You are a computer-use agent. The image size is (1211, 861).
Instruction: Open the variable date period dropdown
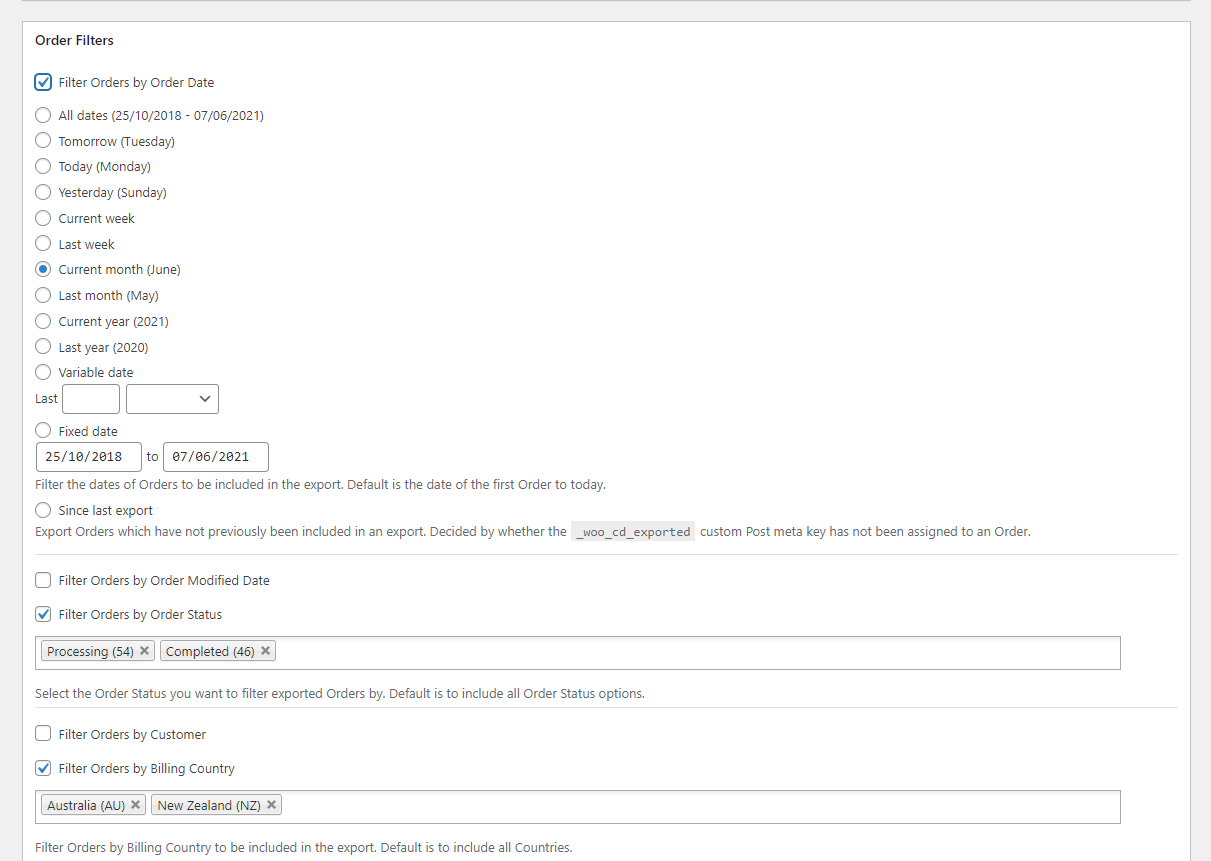(x=172, y=399)
